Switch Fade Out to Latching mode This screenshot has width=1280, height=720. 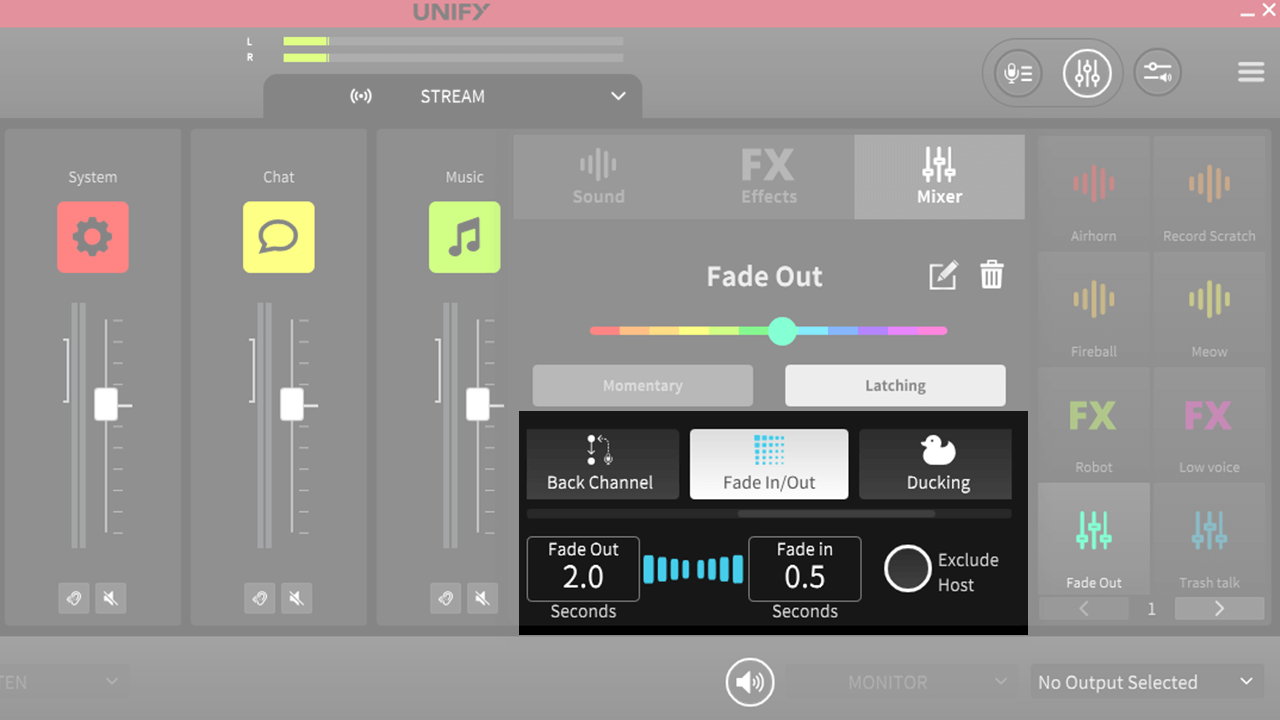[895, 385]
